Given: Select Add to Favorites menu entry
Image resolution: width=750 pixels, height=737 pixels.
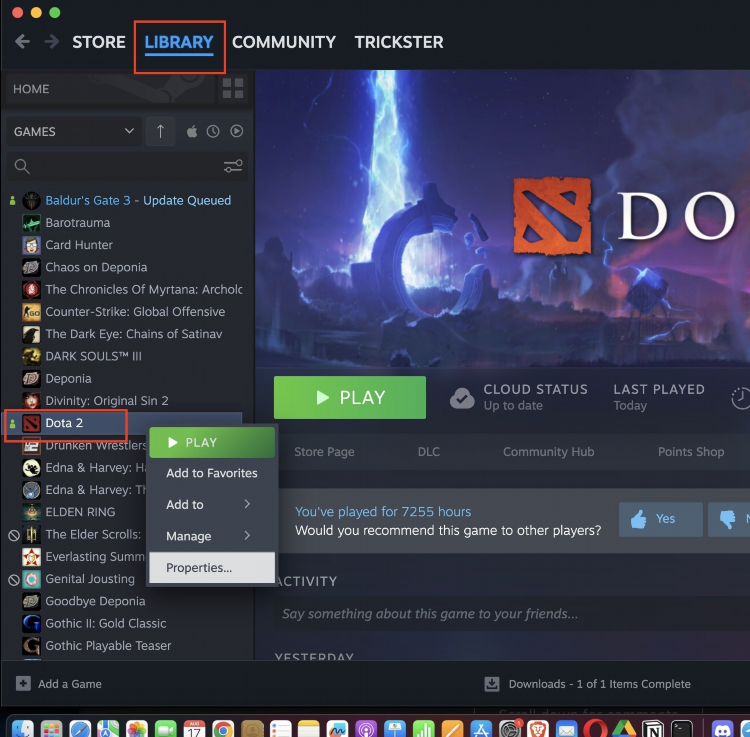Looking at the screenshot, I should pyautogui.click(x=211, y=473).
